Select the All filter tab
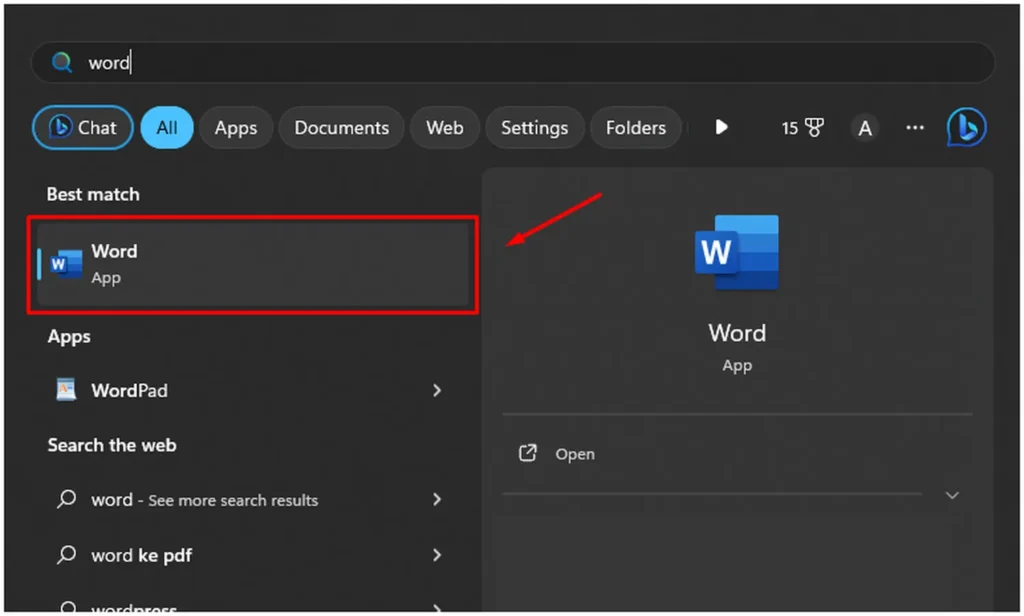 (167, 127)
